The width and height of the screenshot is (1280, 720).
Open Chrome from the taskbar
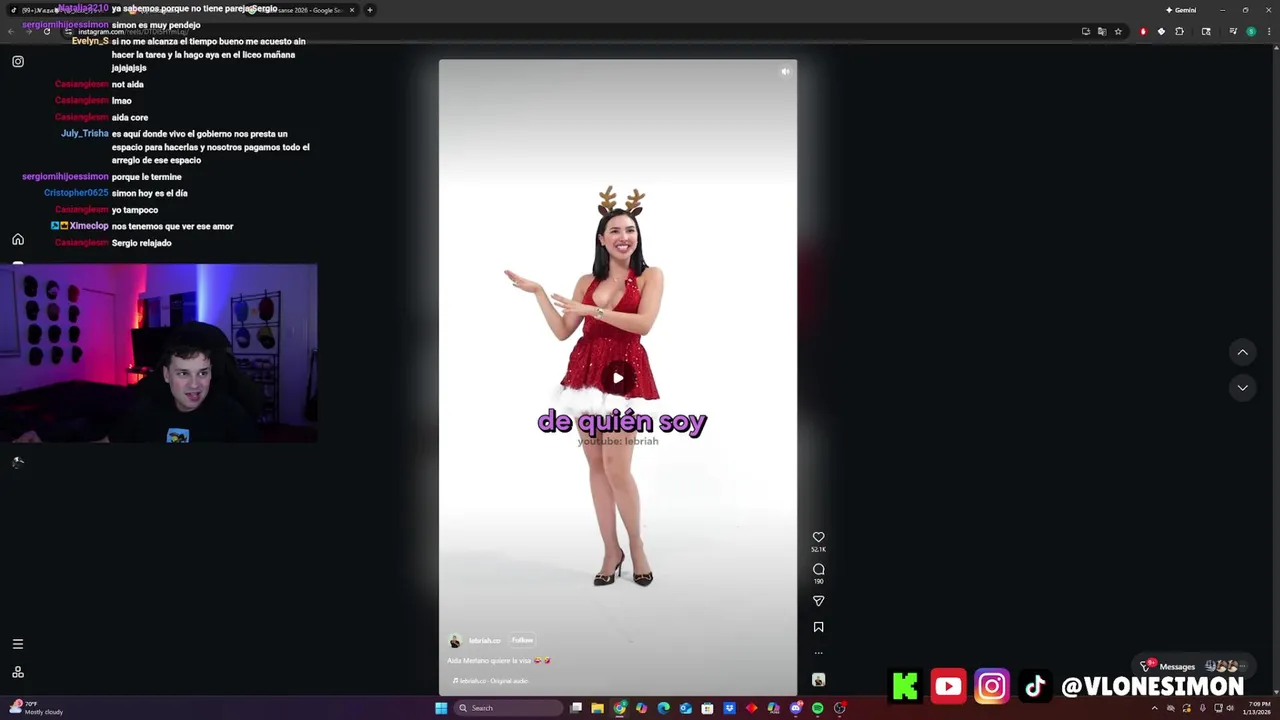click(x=620, y=708)
